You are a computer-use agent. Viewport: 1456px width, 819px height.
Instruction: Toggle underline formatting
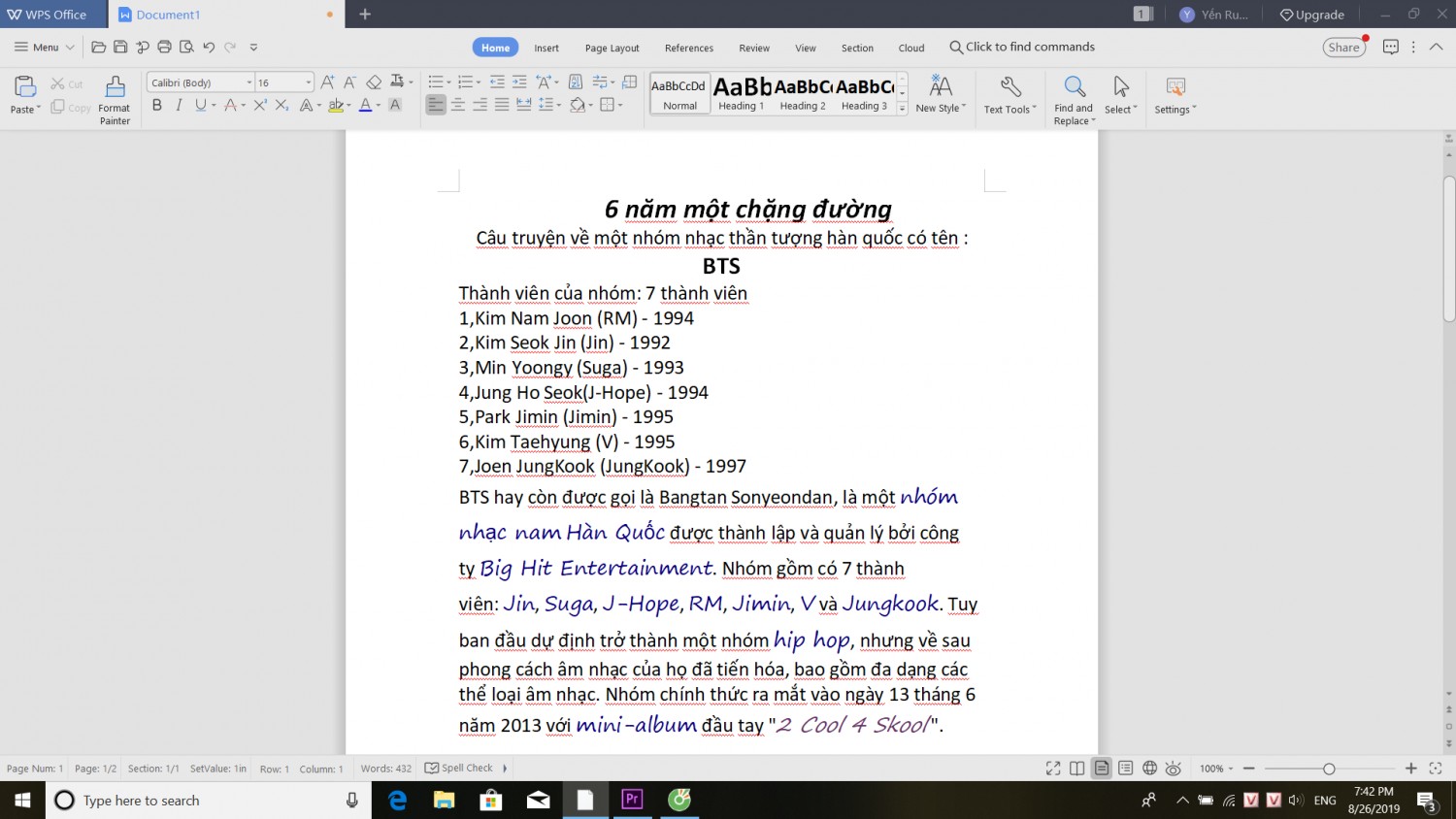[200, 105]
